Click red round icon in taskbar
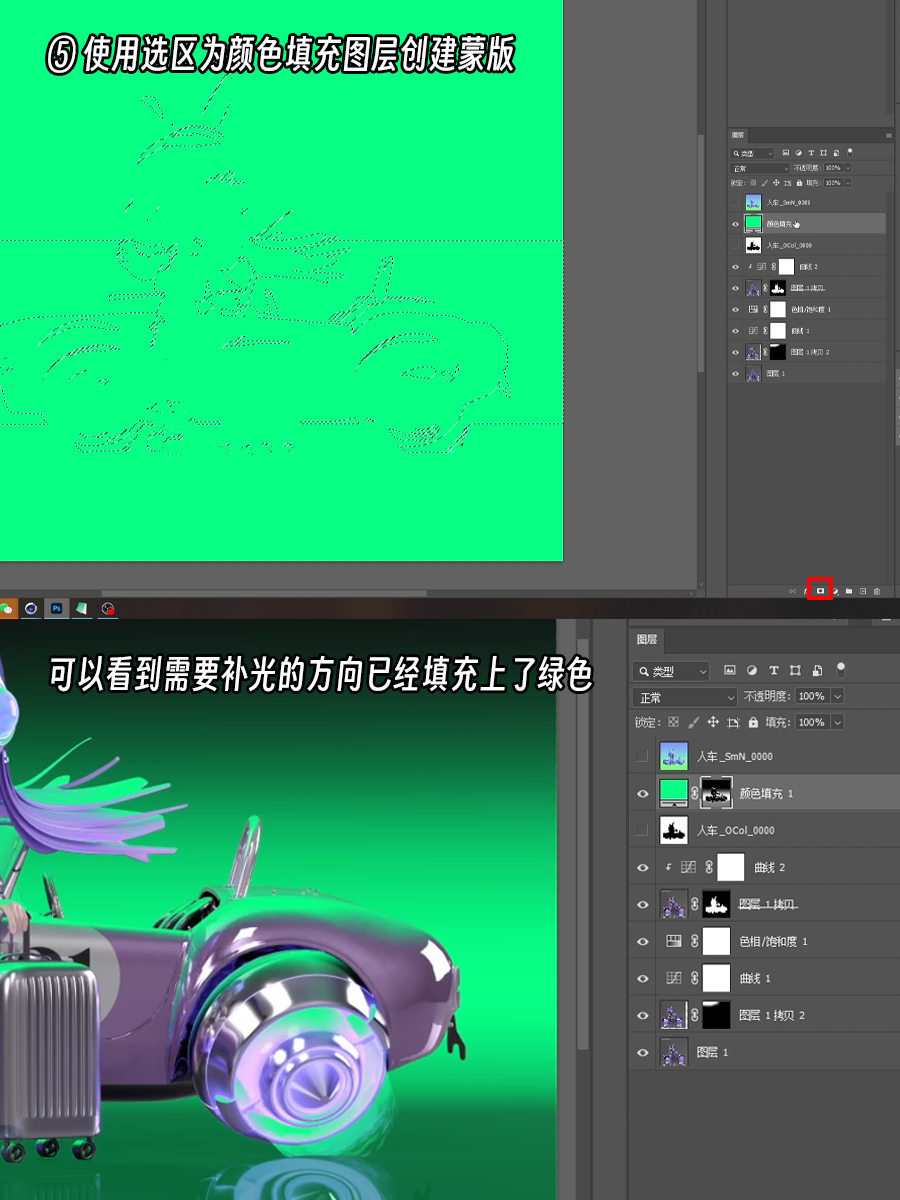 click(x=108, y=608)
